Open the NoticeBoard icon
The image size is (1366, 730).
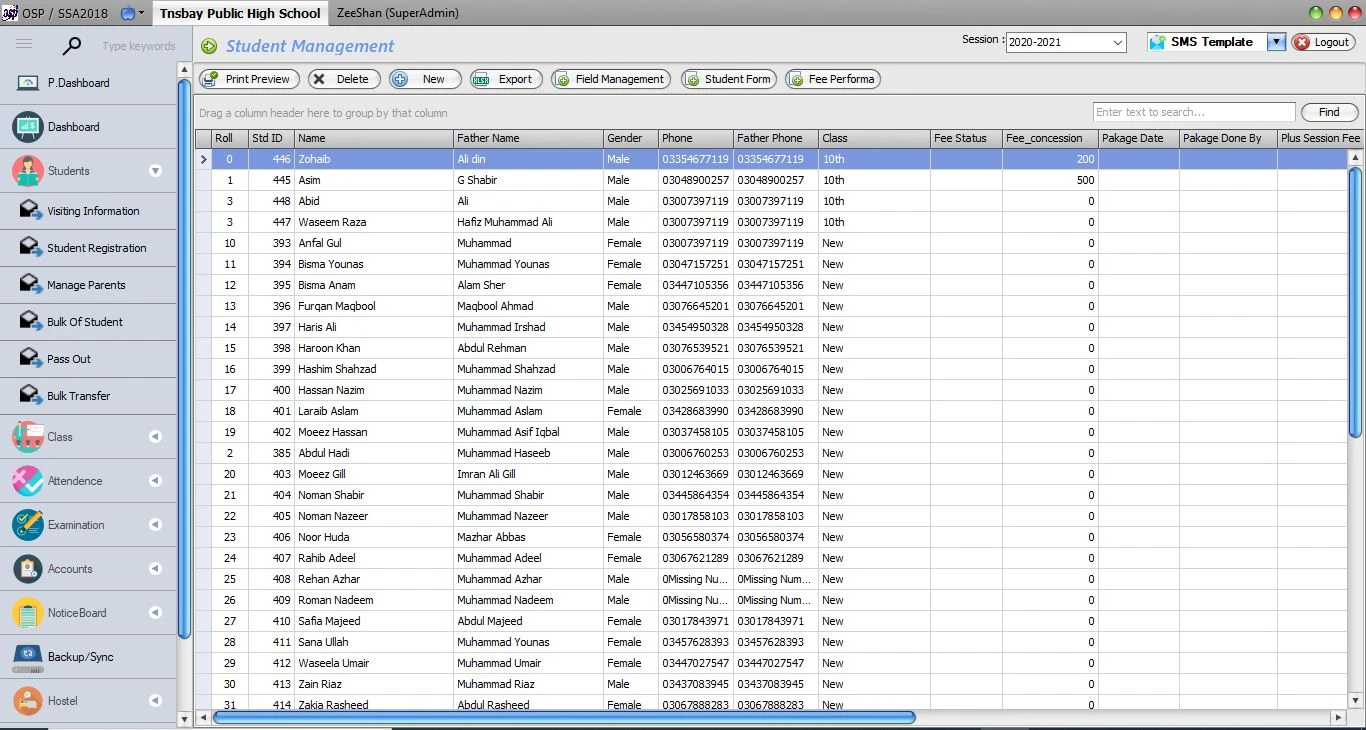[x=28, y=613]
